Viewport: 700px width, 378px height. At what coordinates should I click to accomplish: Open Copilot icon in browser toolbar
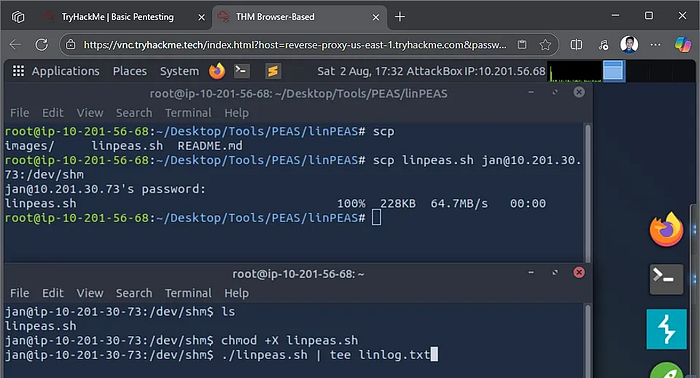pos(683,45)
